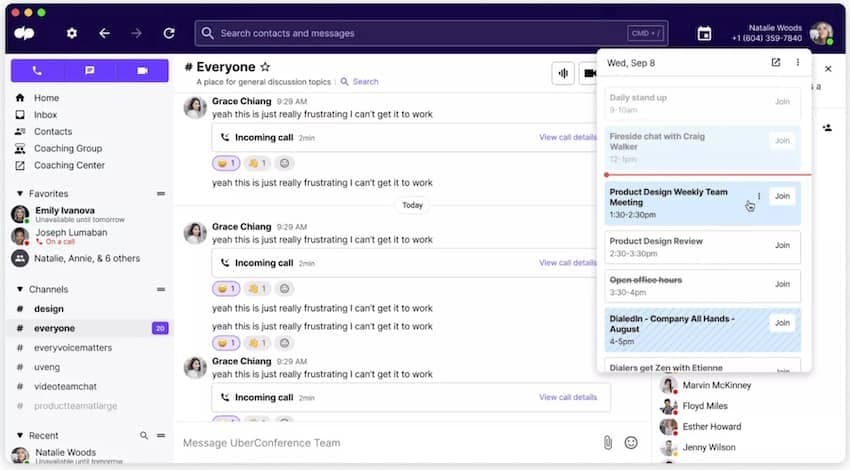Image resolution: width=850 pixels, height=470 pixels.
Task: Start a video meeting with camera button
Action: tap(142, 70)
